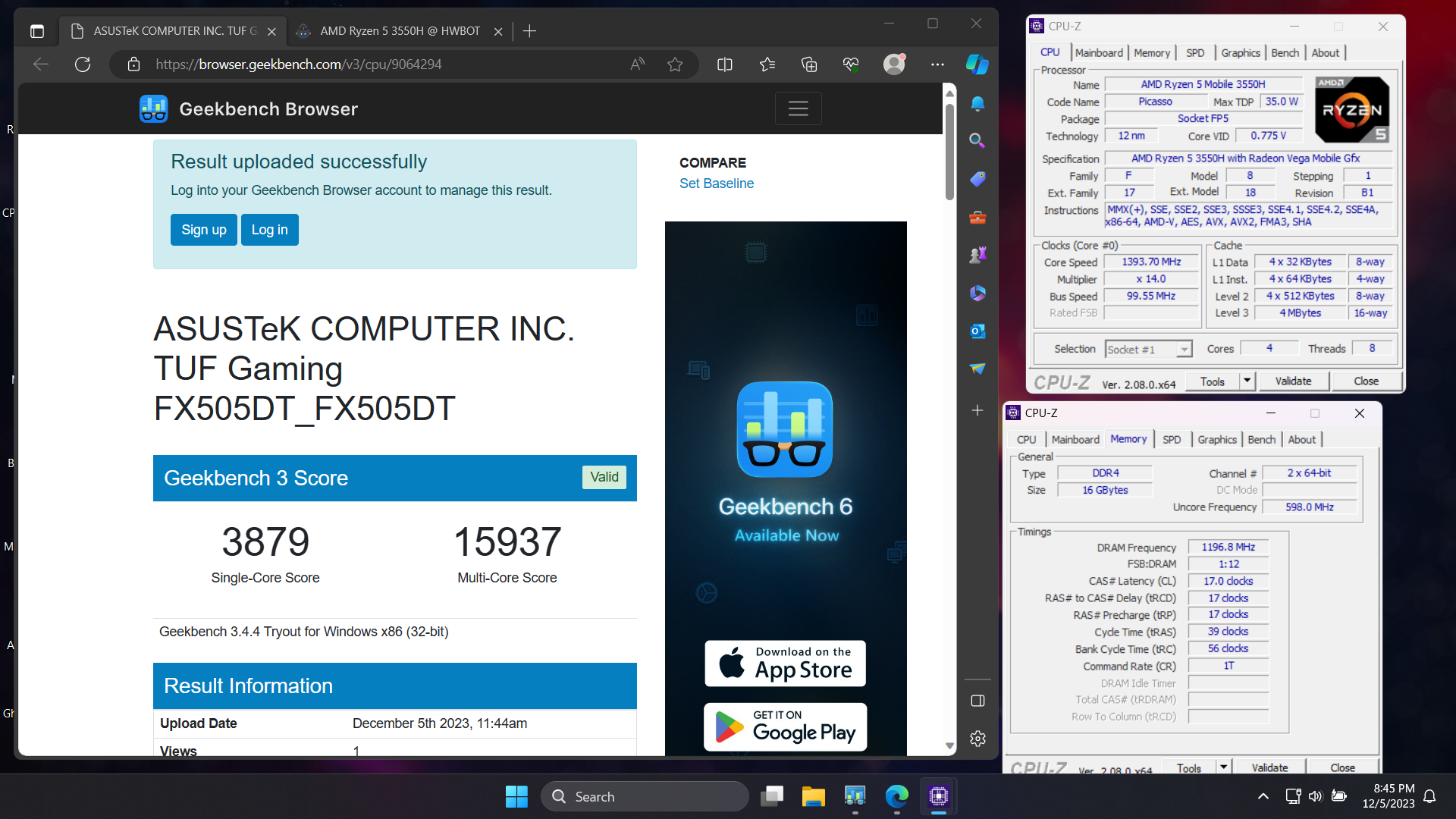
Task: Open sidebar Microsoft 365 icon
Action: (x=977, y=293)
